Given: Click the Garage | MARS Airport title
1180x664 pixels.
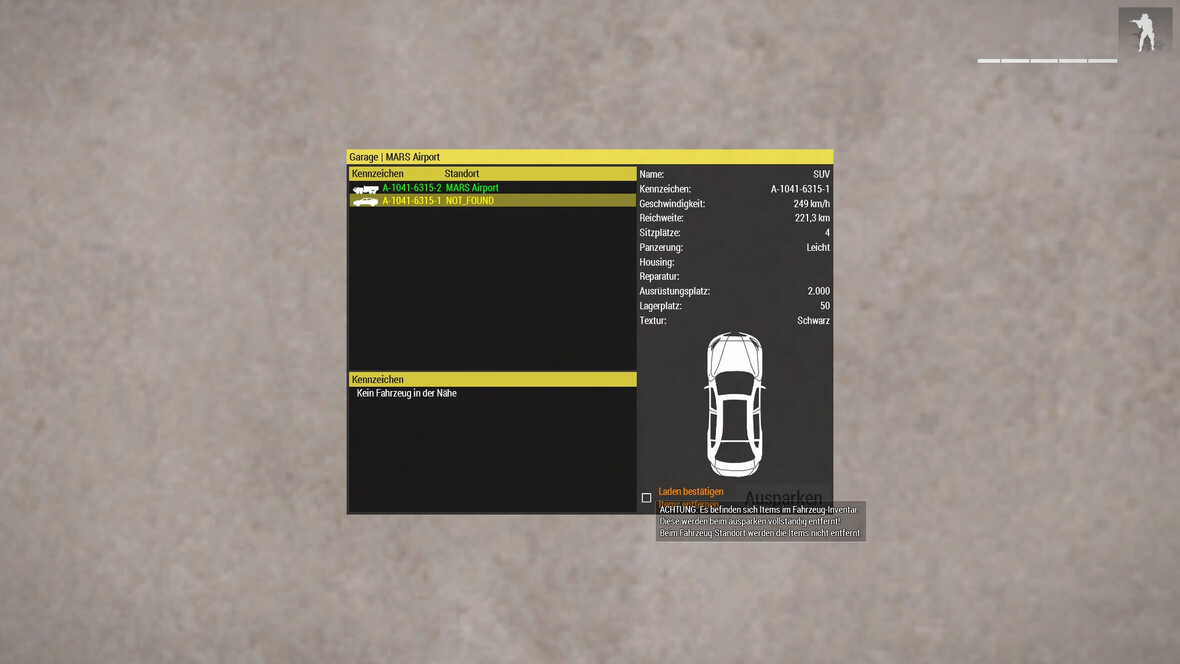Looking at the screenshot, I should coord(394,157).
